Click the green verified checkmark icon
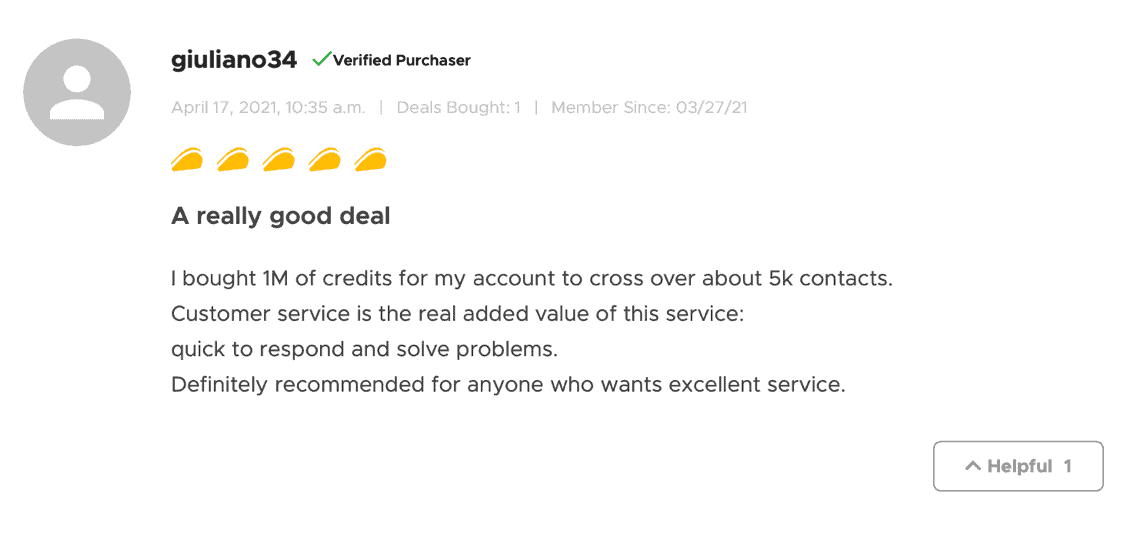This screenshot has width=1134, height=534. (321, 59)
